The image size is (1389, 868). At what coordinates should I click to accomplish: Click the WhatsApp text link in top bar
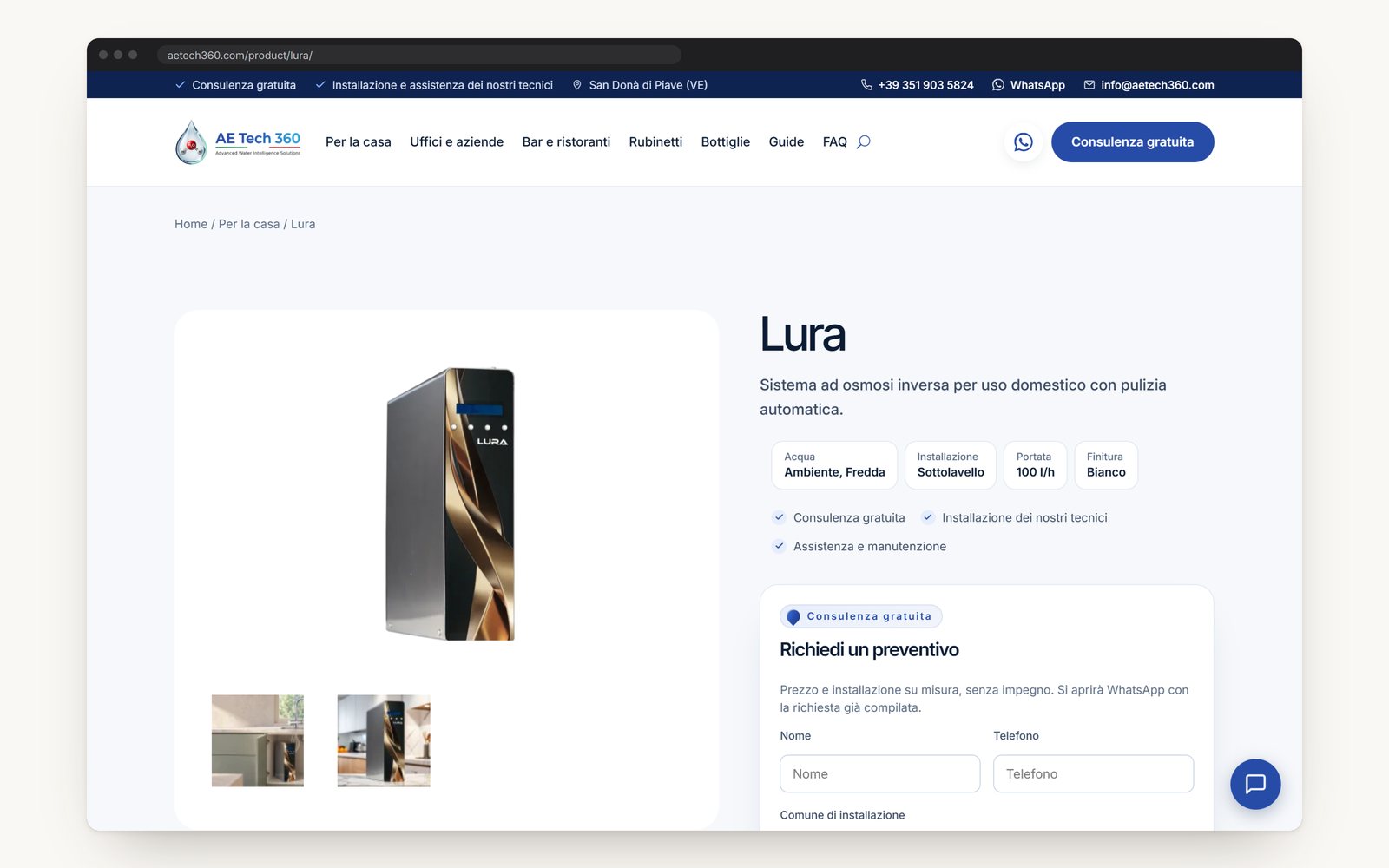coord(1037,85)
